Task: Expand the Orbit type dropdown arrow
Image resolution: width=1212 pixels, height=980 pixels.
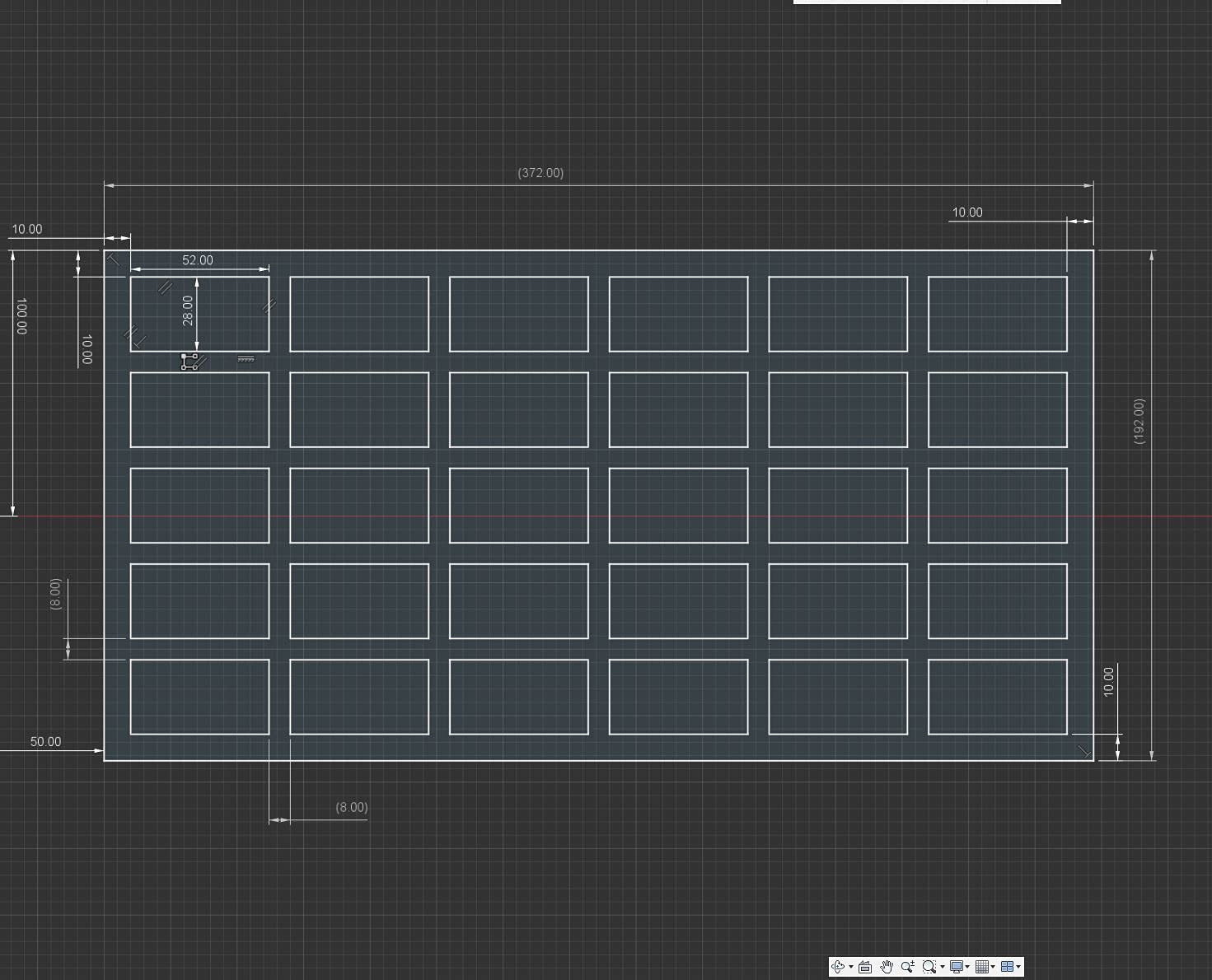Action: pyautogui.click(x=851, y=967)
